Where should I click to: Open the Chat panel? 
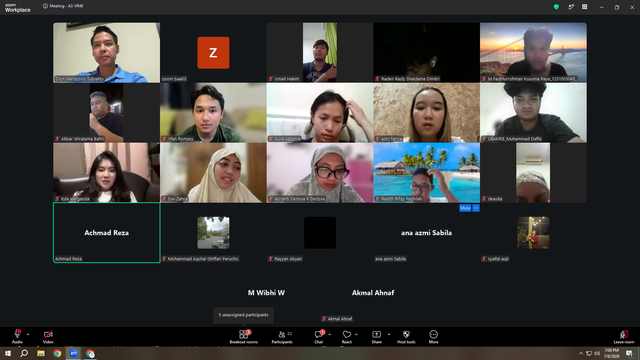319,337
